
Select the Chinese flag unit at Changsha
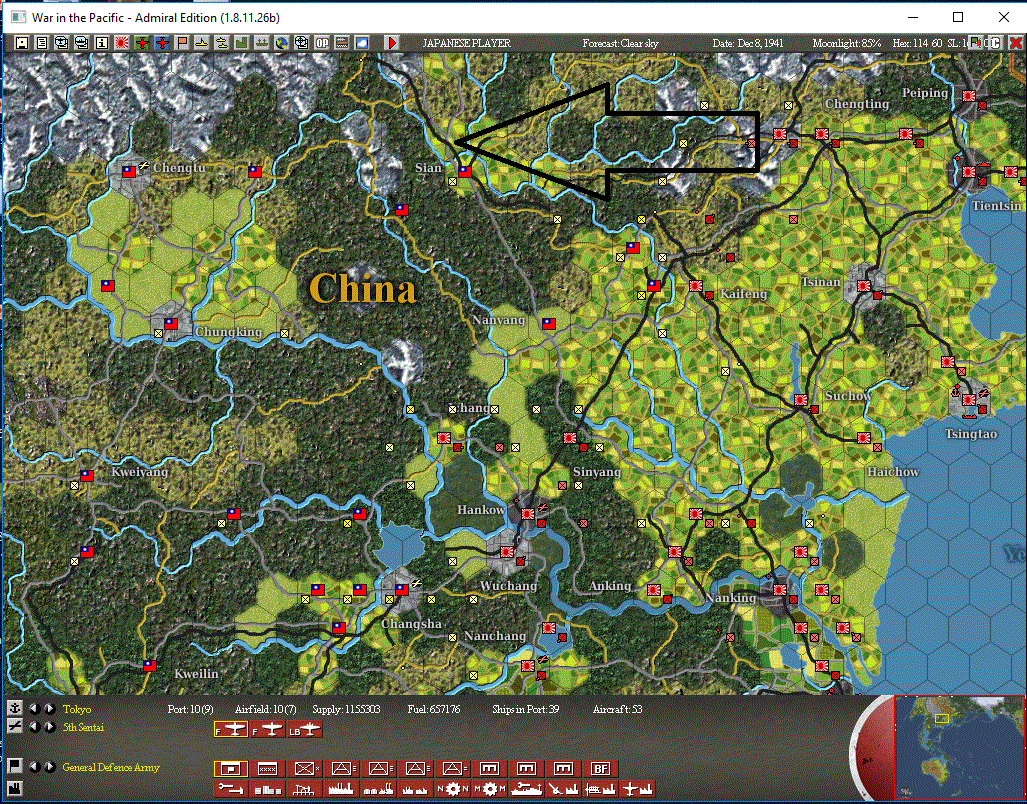point(401,590)
